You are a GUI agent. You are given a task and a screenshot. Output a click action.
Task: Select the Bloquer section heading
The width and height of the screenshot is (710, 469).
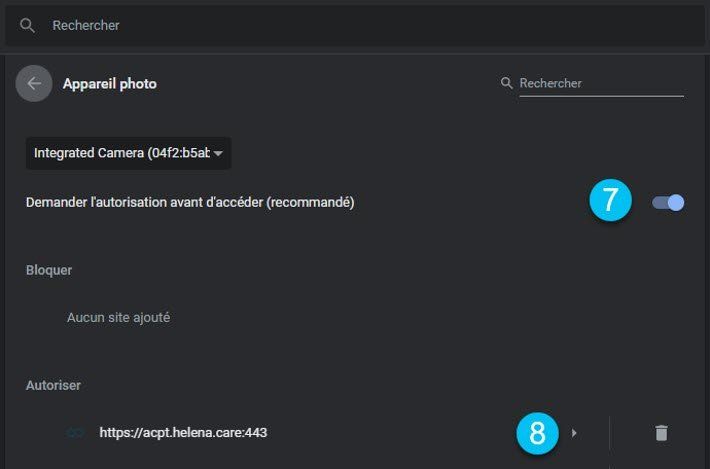click(x=49, y=270)
